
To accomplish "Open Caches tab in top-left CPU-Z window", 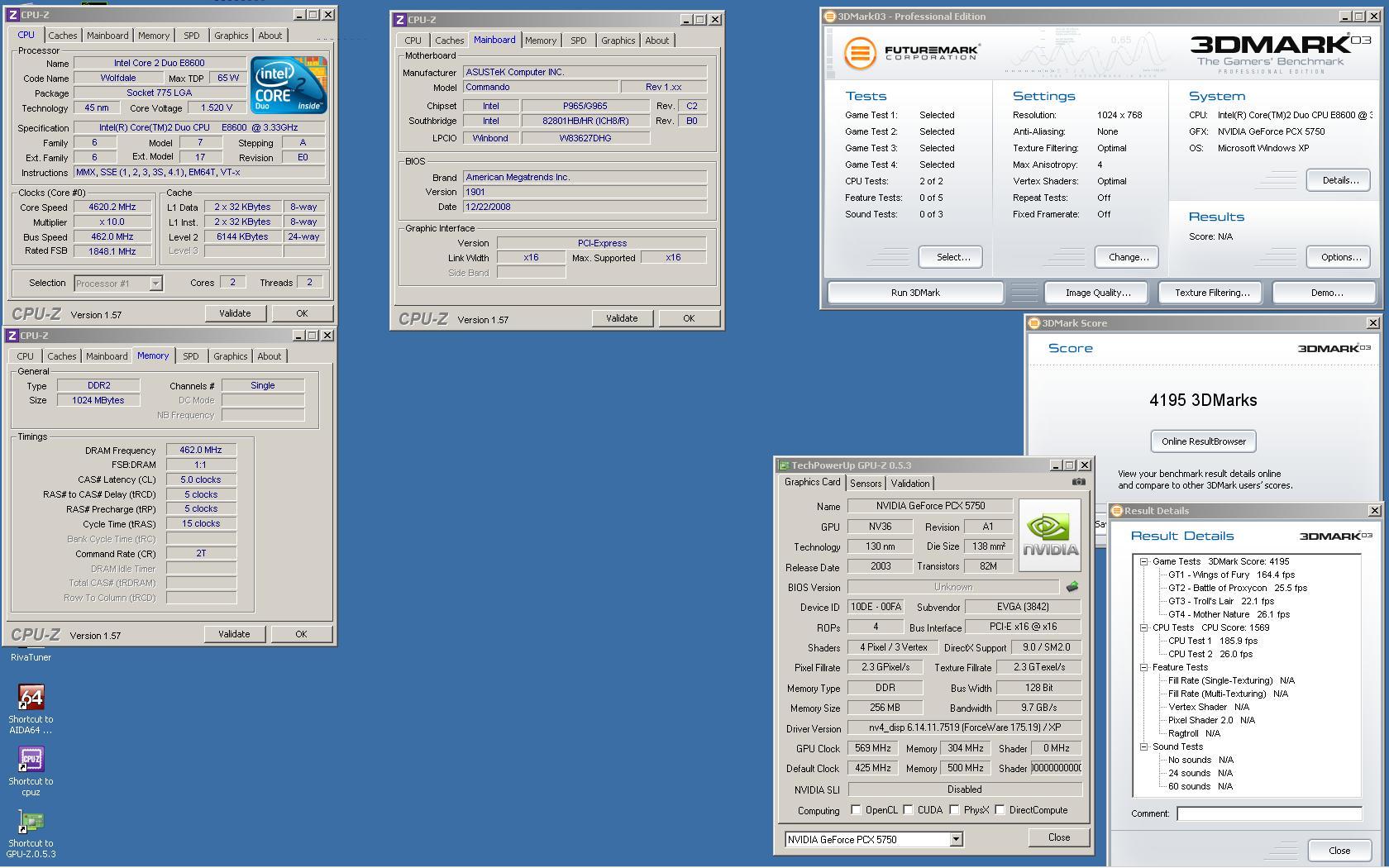I will (x=62, y=36).
